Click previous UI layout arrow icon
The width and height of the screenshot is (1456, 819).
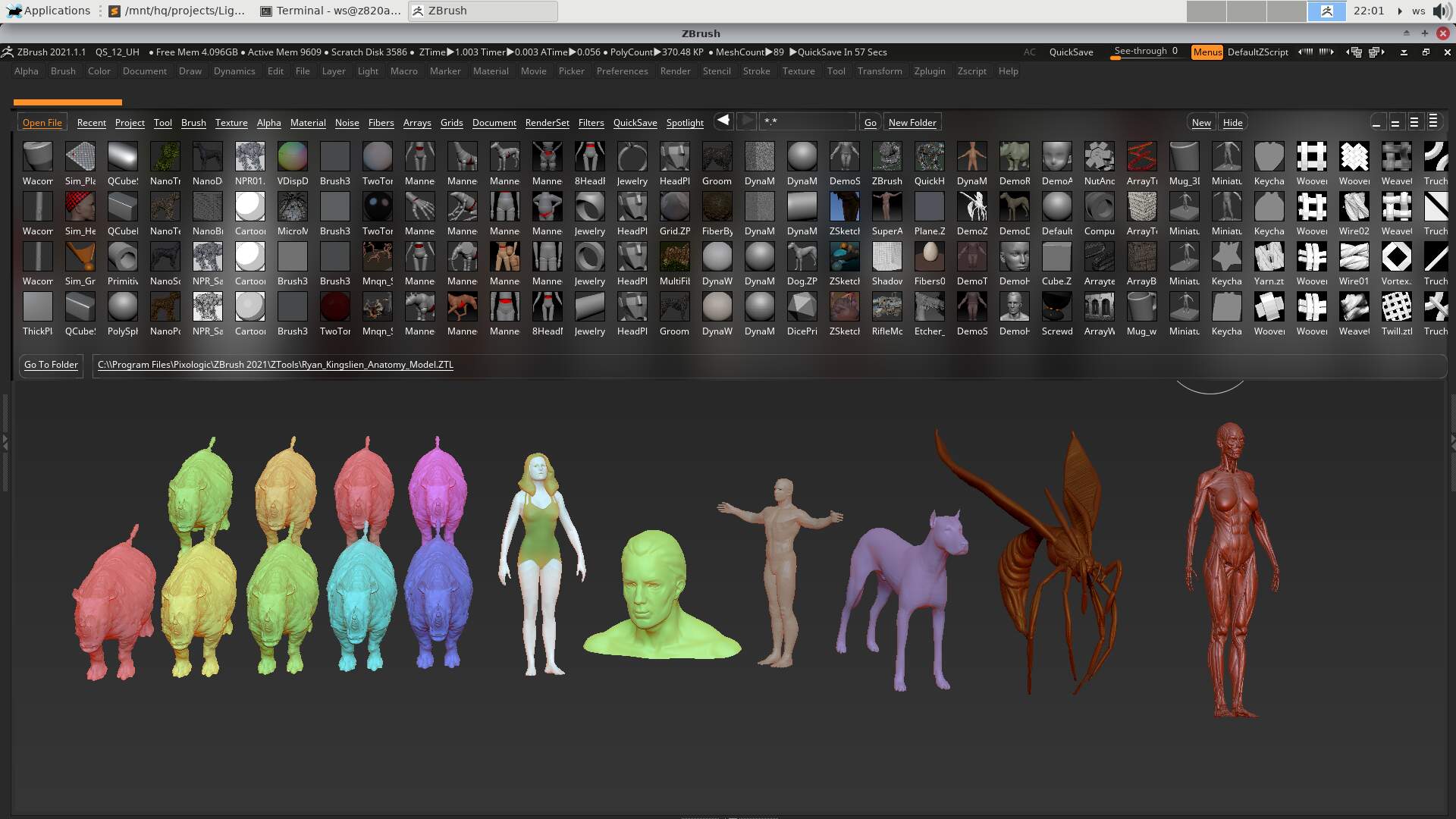[x=1305, y=52]
